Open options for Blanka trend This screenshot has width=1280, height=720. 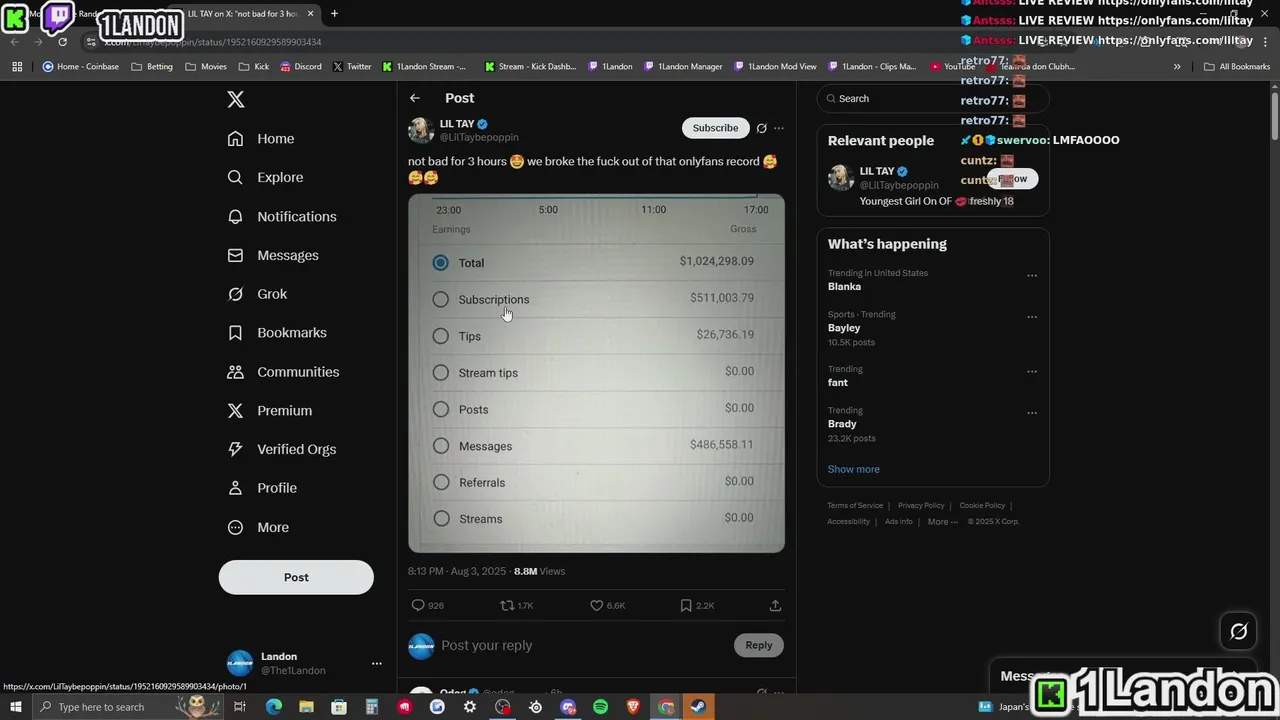point(1032,276)
